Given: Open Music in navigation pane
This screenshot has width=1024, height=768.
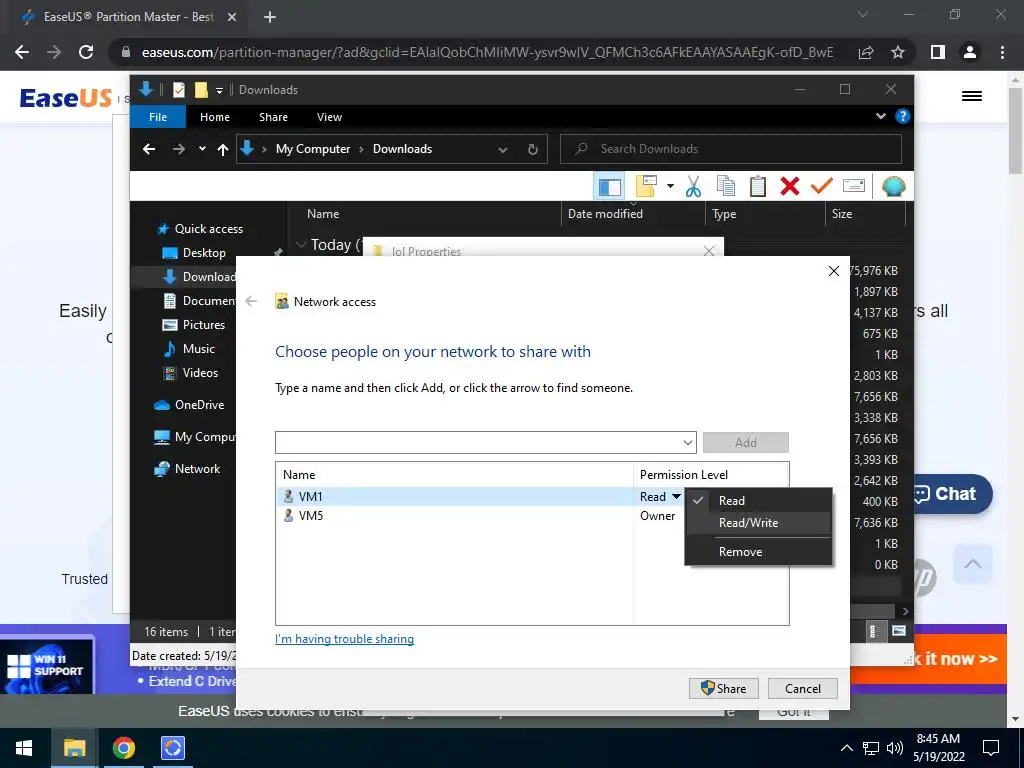Looking at the screenshot, I should point(199,349).
